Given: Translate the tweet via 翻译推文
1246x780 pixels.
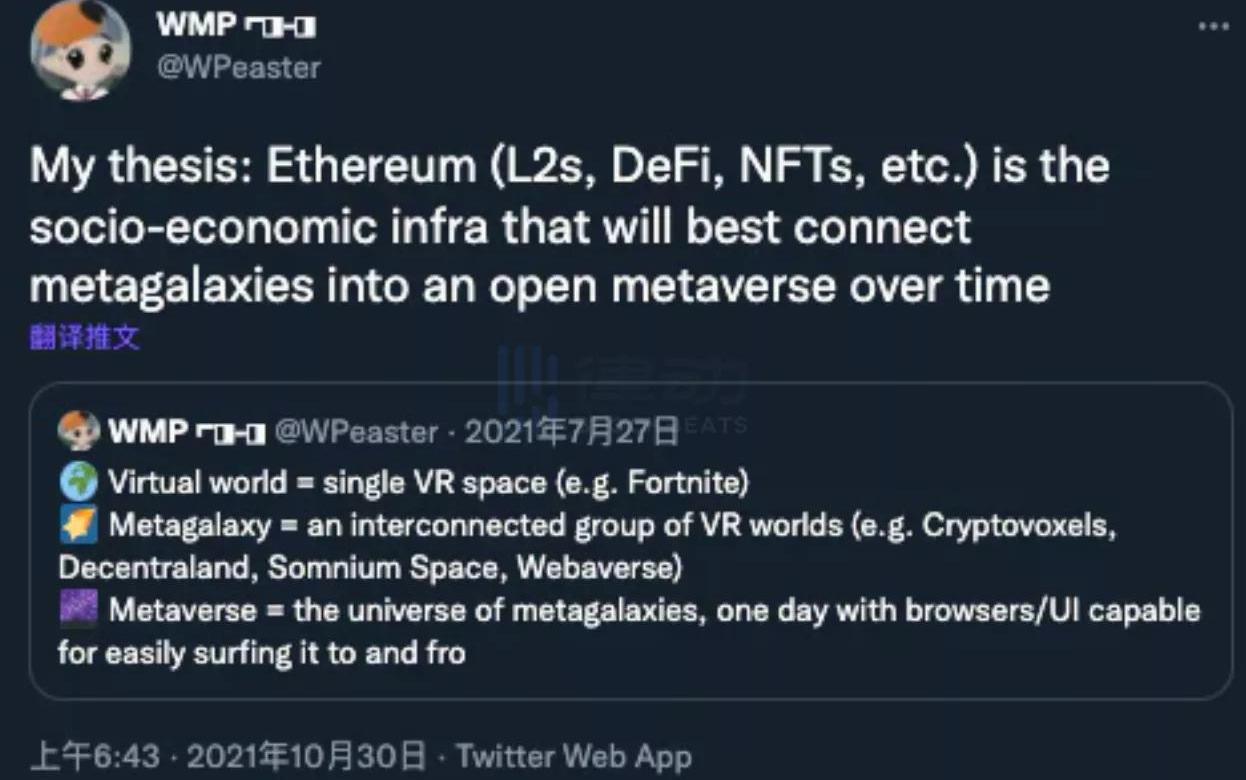Looking at the screenshot, I should pyautogui.click(x=84, y=338).
